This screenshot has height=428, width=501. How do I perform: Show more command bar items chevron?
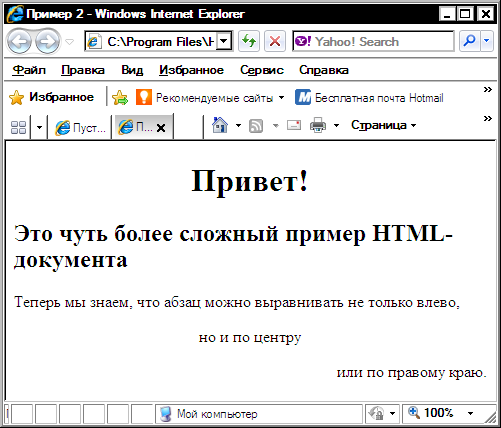pyautogui.click(x=488, y=118)
